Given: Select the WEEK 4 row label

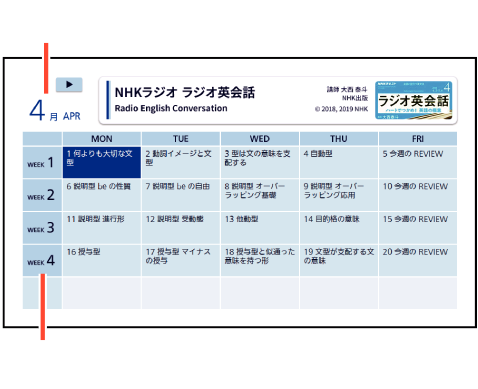Looking at the screenshot, I should 42,260.
